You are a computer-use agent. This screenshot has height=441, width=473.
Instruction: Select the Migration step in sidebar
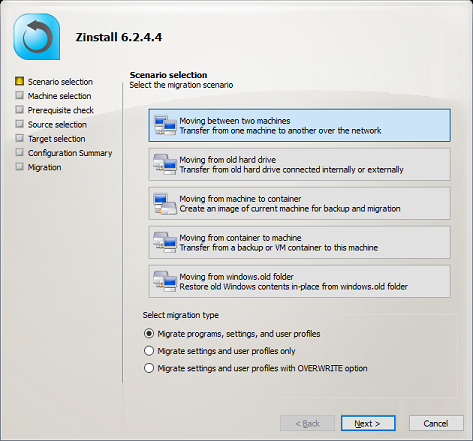tap(44, 167)
